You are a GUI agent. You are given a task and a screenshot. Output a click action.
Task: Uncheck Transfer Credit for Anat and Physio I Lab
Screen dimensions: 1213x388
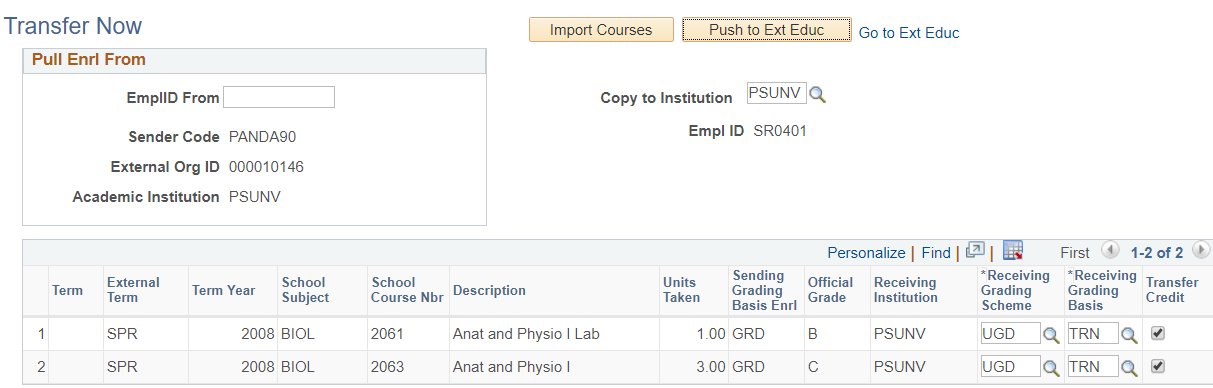1158,334
